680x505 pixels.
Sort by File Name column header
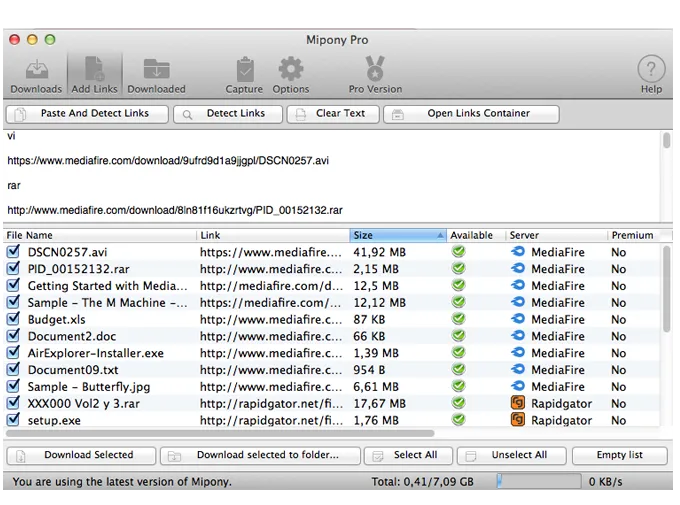pos(99,235)
